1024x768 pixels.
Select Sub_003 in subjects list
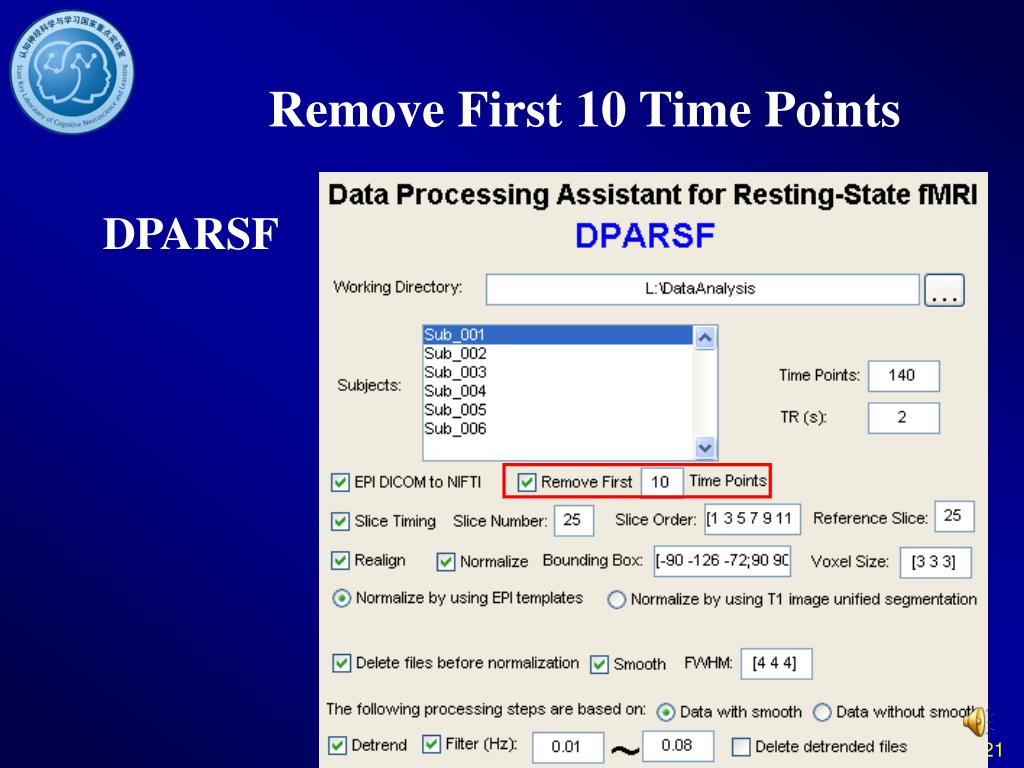tap(455, 372)
